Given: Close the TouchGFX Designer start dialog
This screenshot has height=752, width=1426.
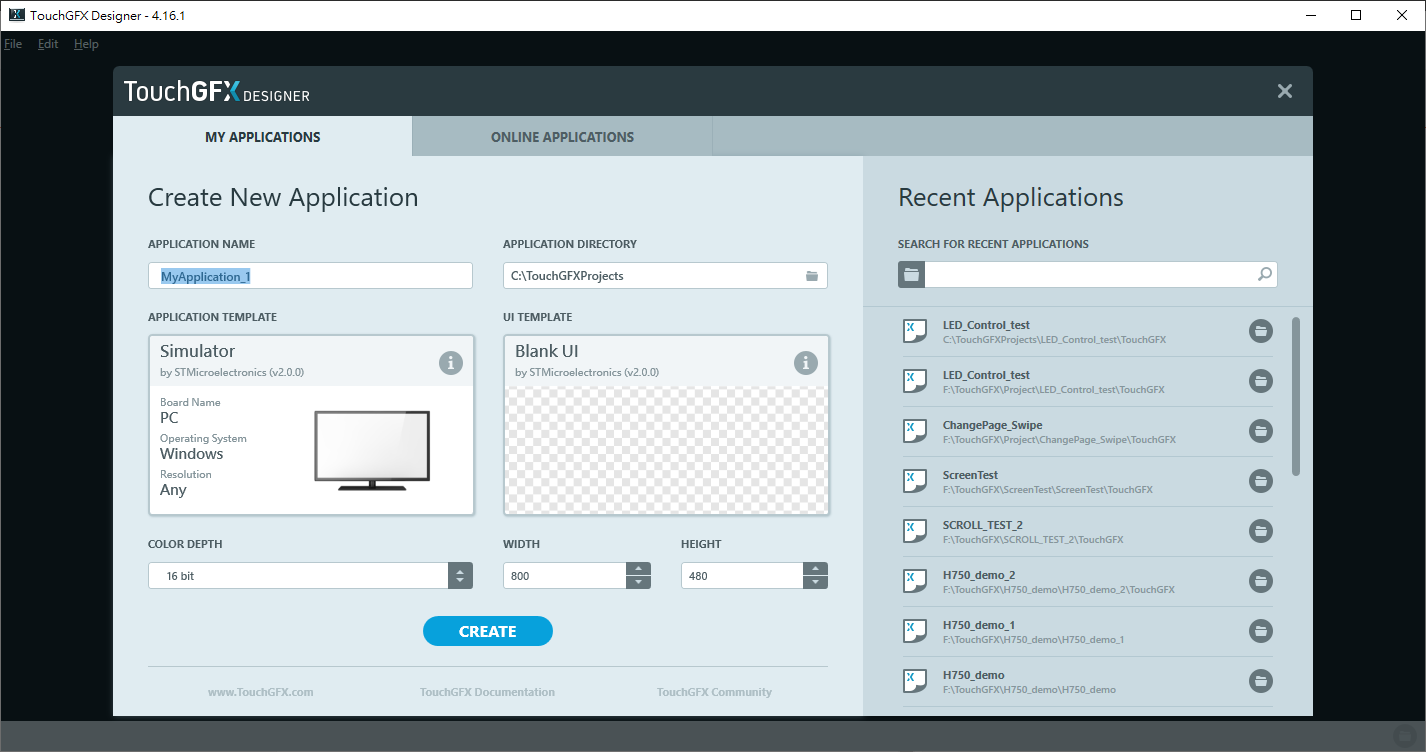Looking at the screenshot, I should (x=1285, y=91).
